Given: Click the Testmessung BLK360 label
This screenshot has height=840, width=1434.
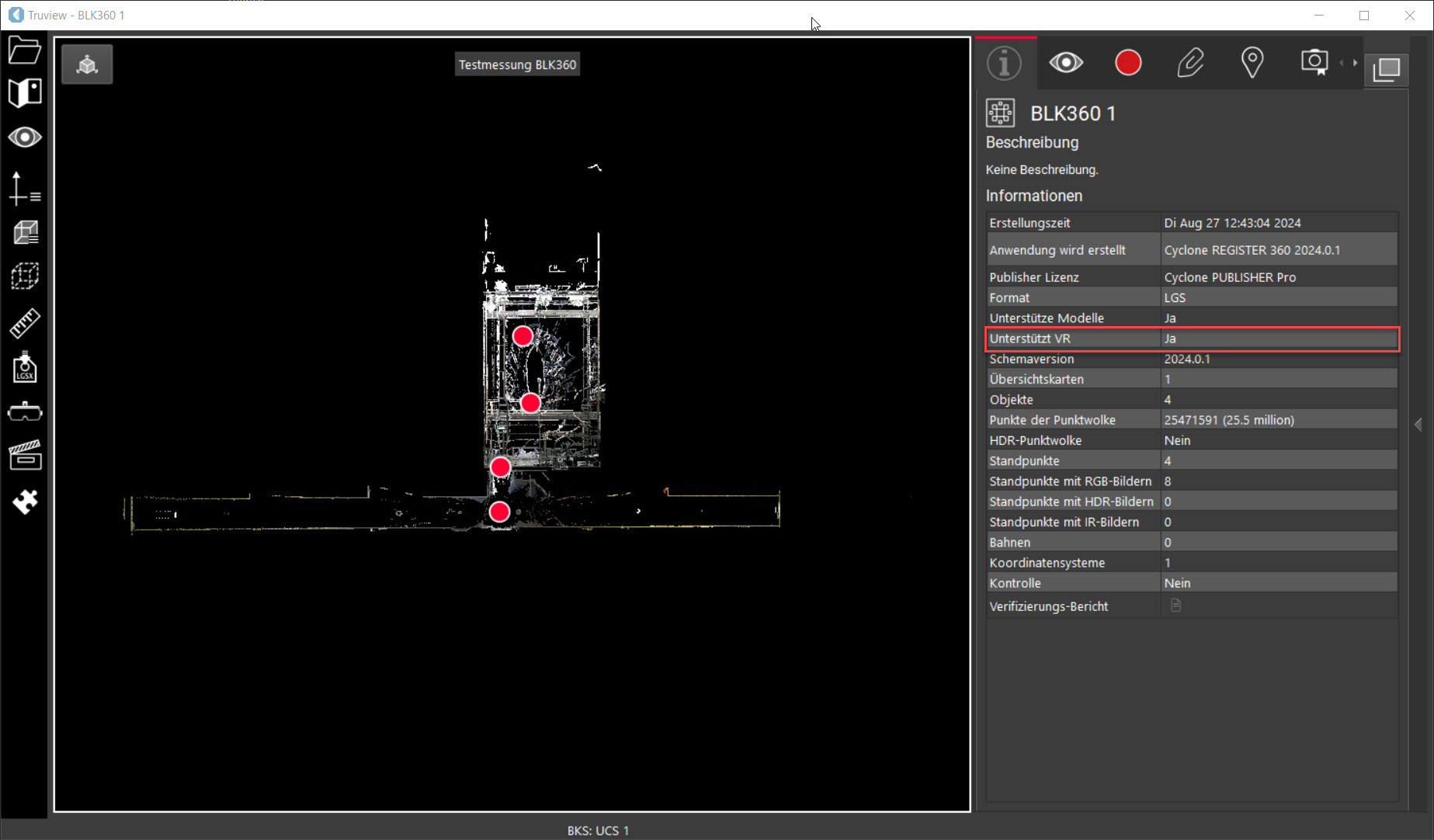Looking at the screenshot, I should pyautogui.click(x=517, y=64).
